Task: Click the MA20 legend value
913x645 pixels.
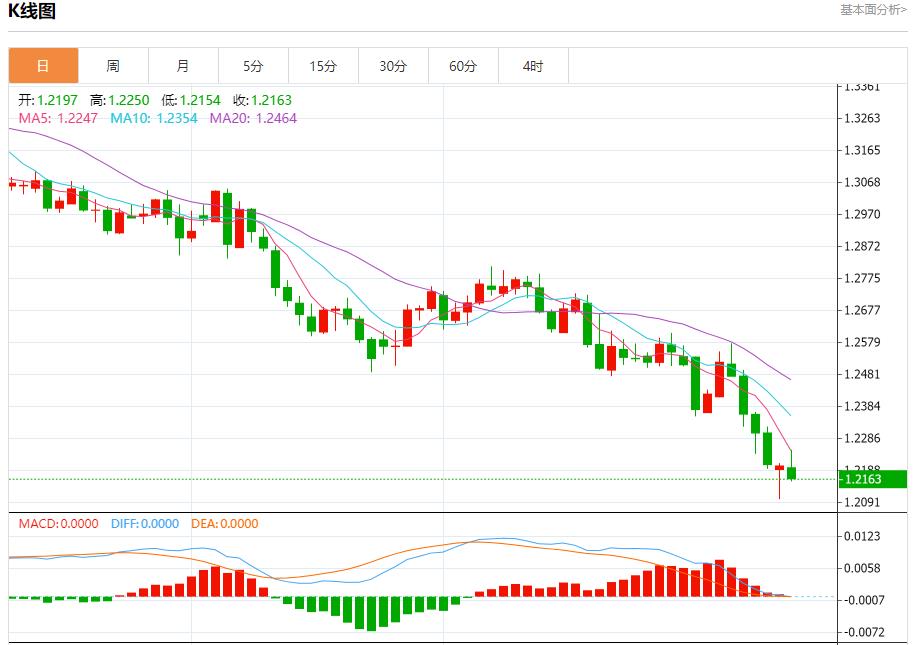Action: 253,118
